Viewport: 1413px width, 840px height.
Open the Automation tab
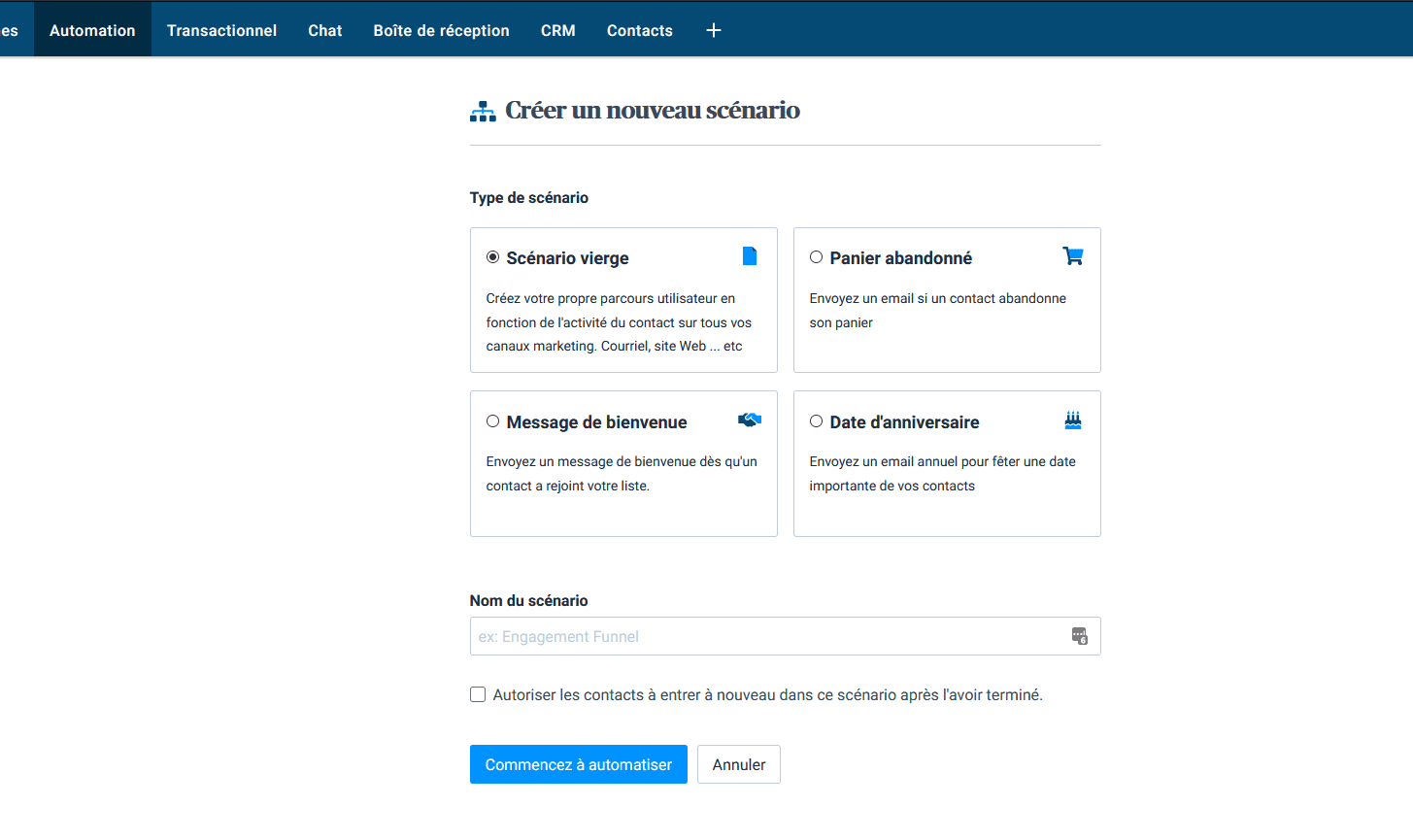pyautogui.click(x=92, y=30)
